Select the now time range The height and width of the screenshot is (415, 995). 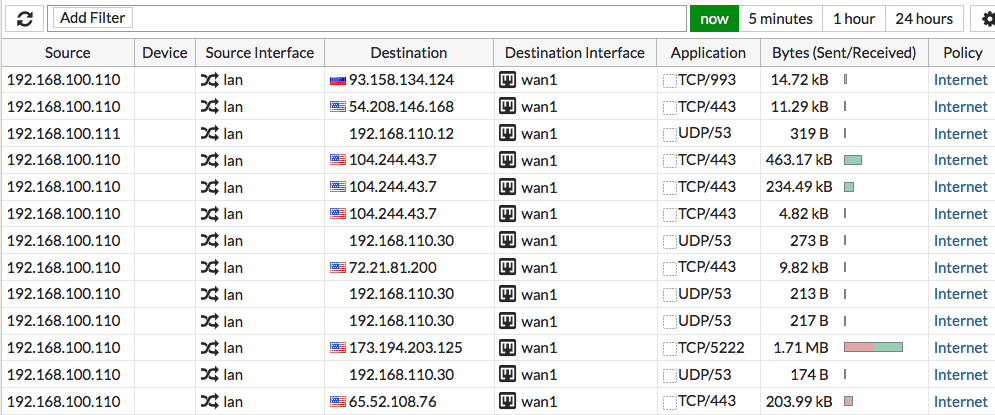click(x=715, y=19)
